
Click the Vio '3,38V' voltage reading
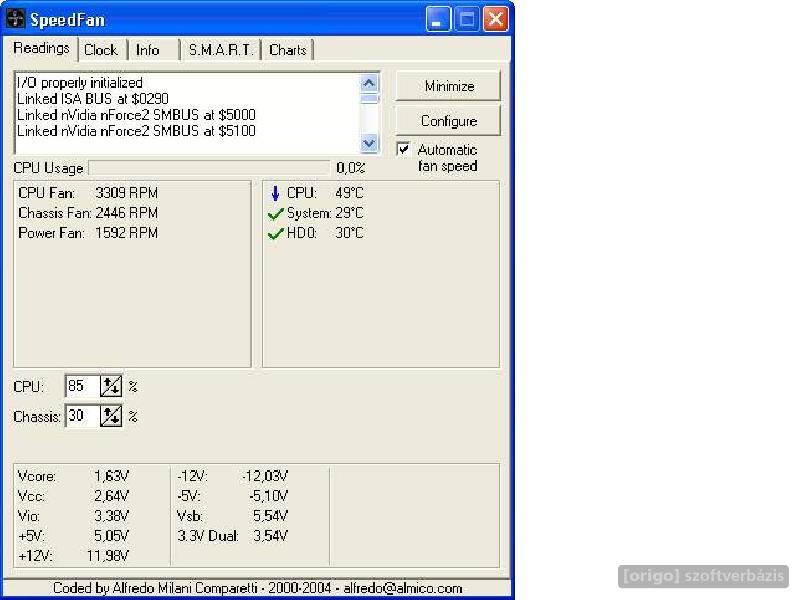112,516
